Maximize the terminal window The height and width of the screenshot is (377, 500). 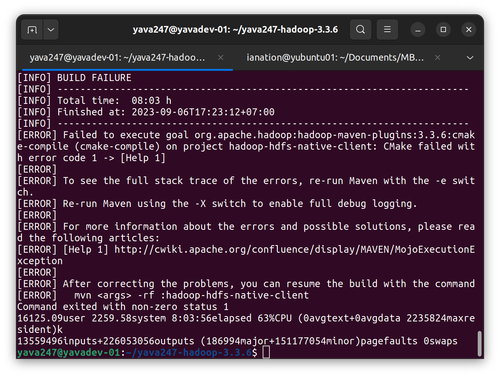coord(443,30)
